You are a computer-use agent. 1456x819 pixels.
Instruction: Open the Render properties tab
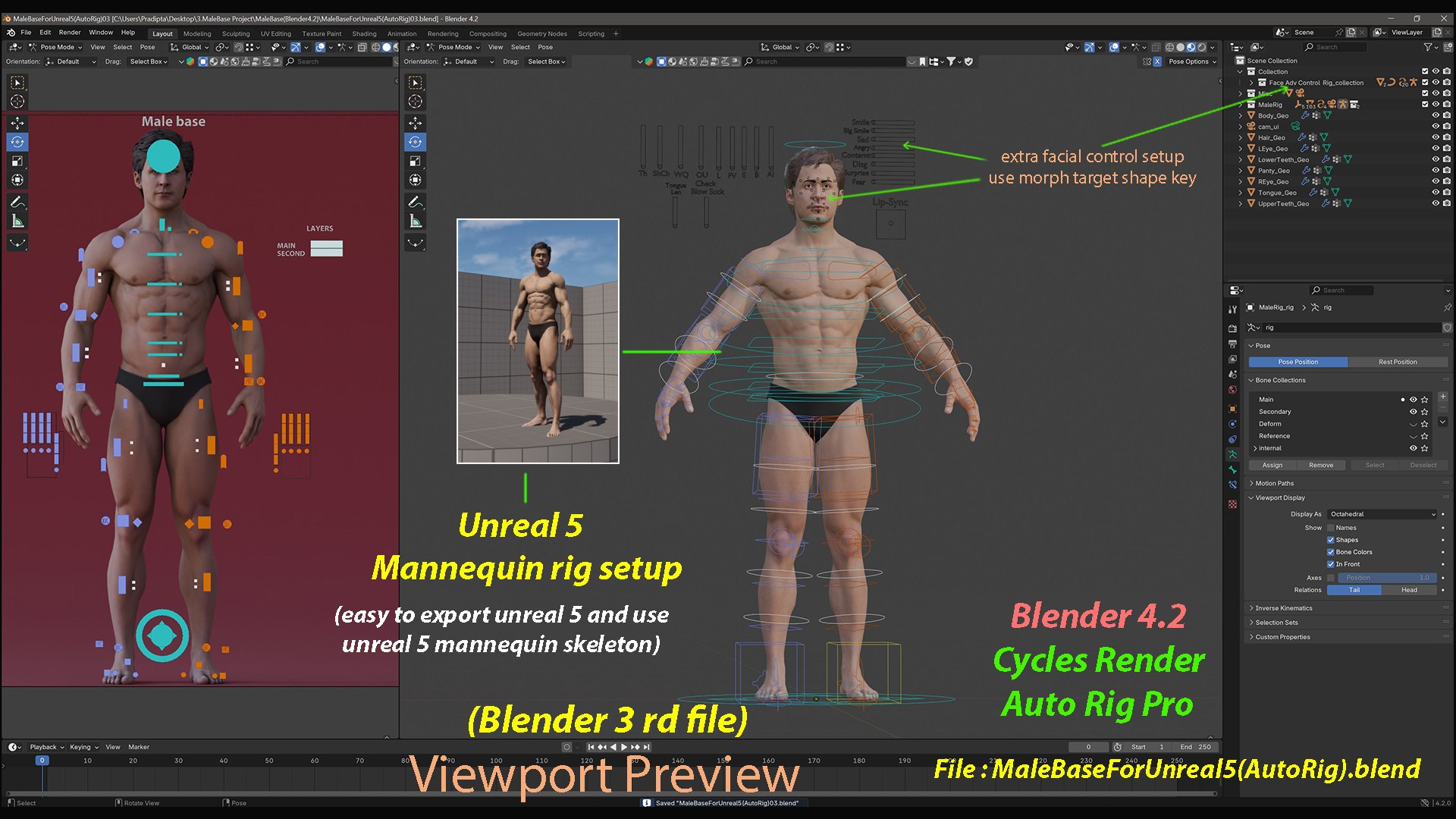tap(1232, 328)
